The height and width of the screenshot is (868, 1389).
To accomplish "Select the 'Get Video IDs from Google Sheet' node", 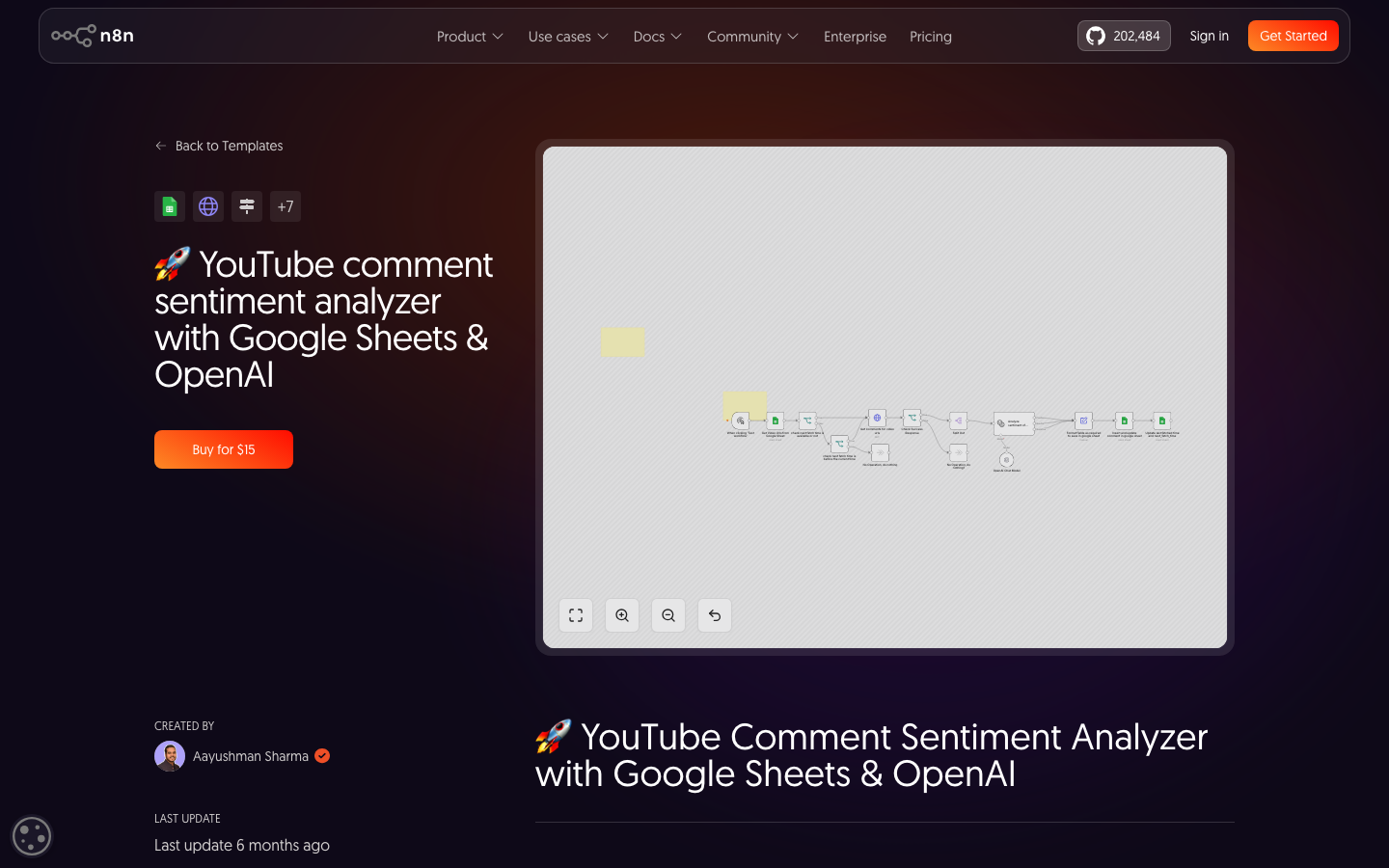I will (776, 421).
